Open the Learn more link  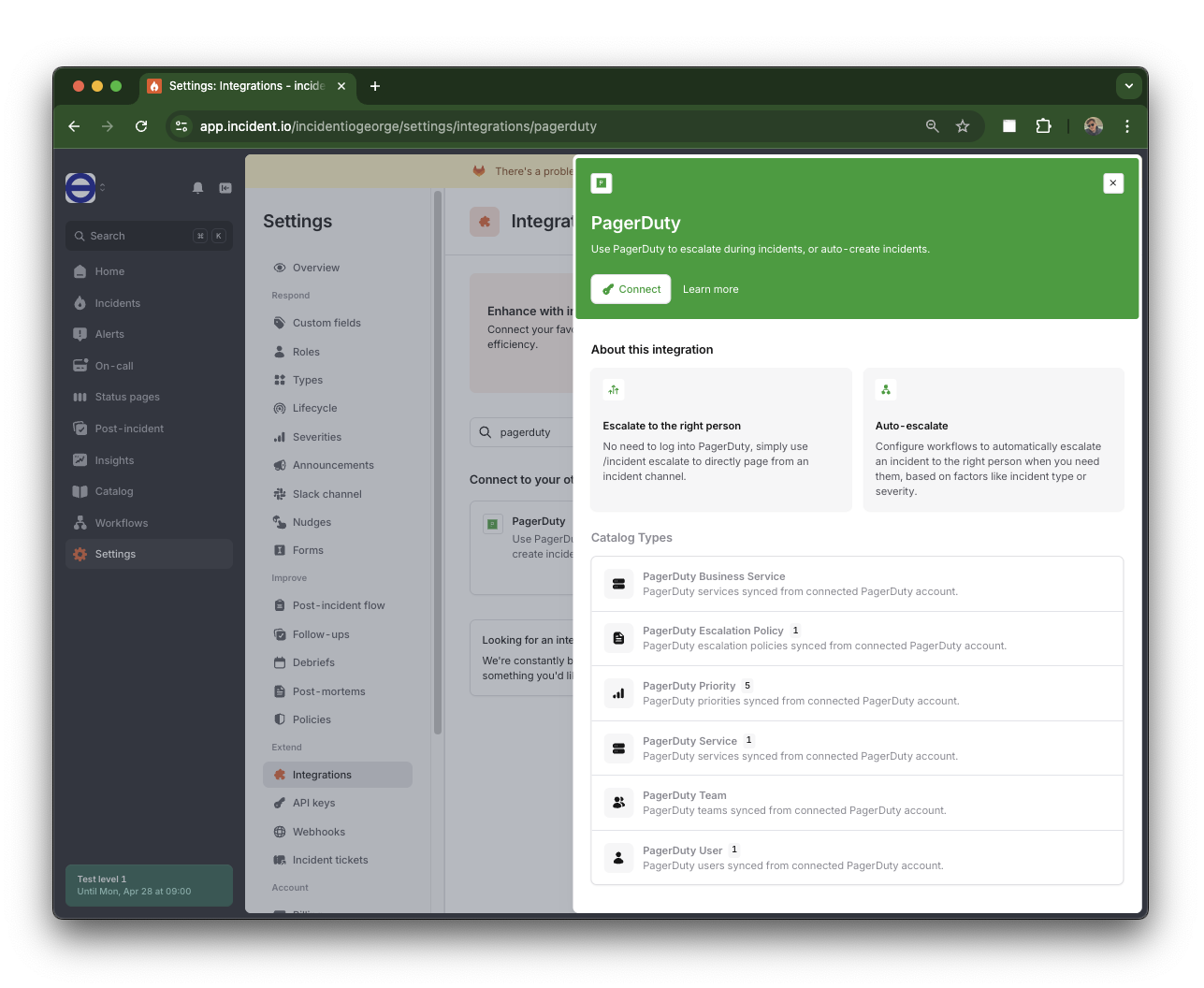pyautogui.click(x=710, y=289)
